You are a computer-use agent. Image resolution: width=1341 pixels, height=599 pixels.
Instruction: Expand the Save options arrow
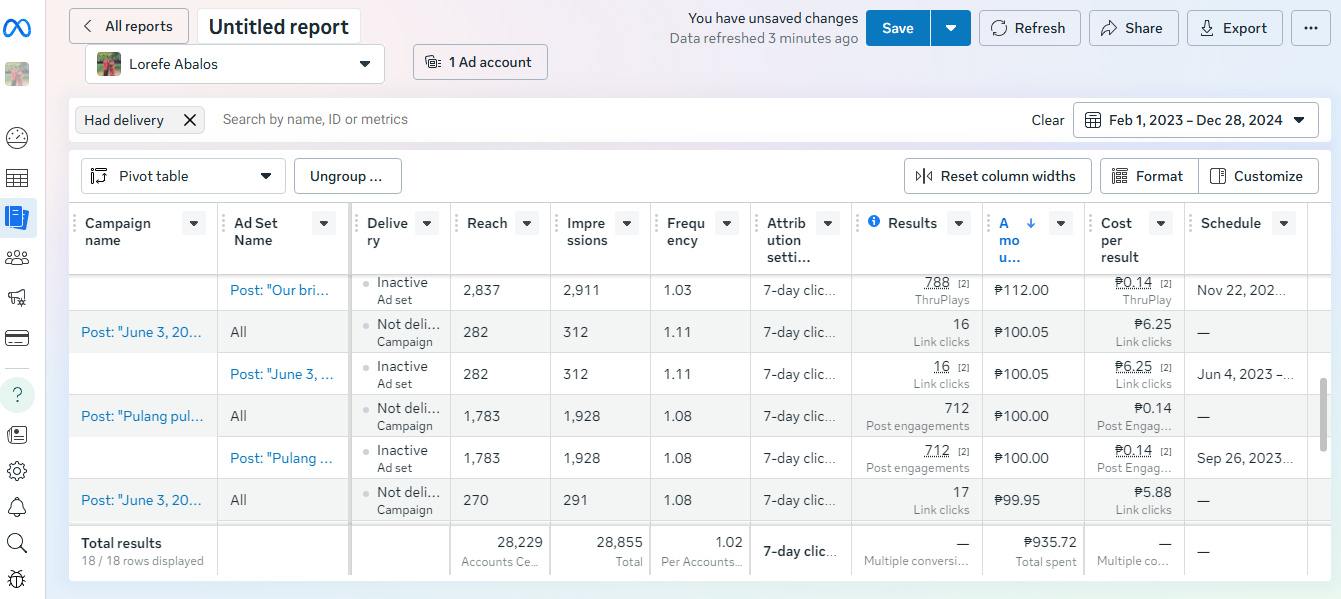pyautogui.click(x=951, y=28)
